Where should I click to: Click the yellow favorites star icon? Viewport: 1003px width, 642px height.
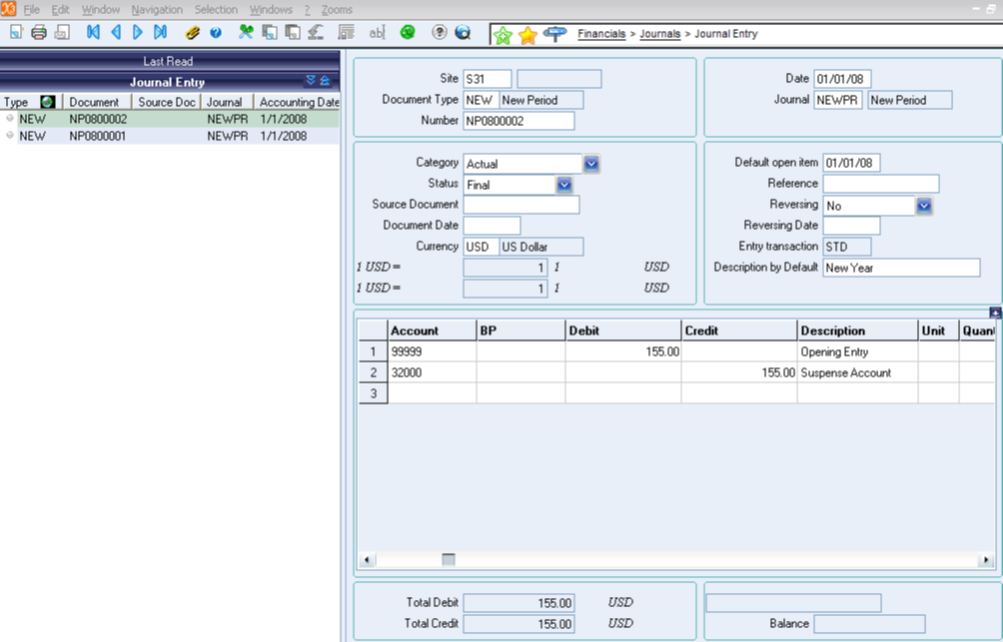coord(528,35)
